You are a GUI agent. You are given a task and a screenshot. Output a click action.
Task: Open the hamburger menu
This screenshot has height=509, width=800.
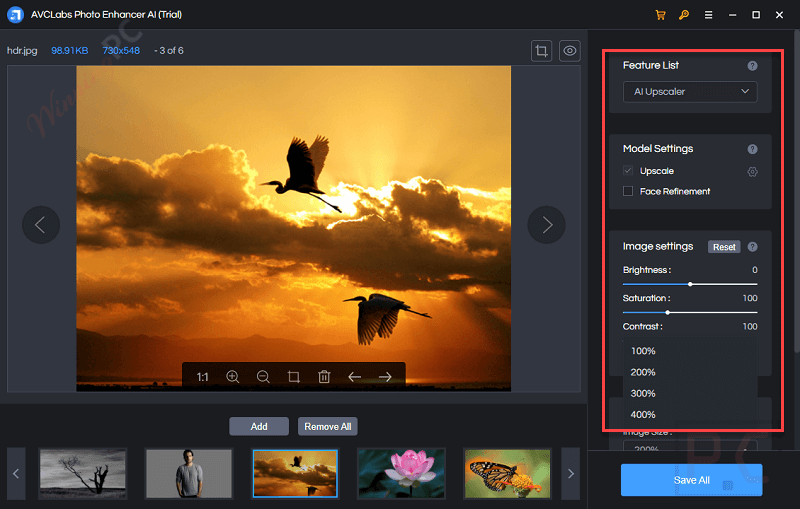708,15
